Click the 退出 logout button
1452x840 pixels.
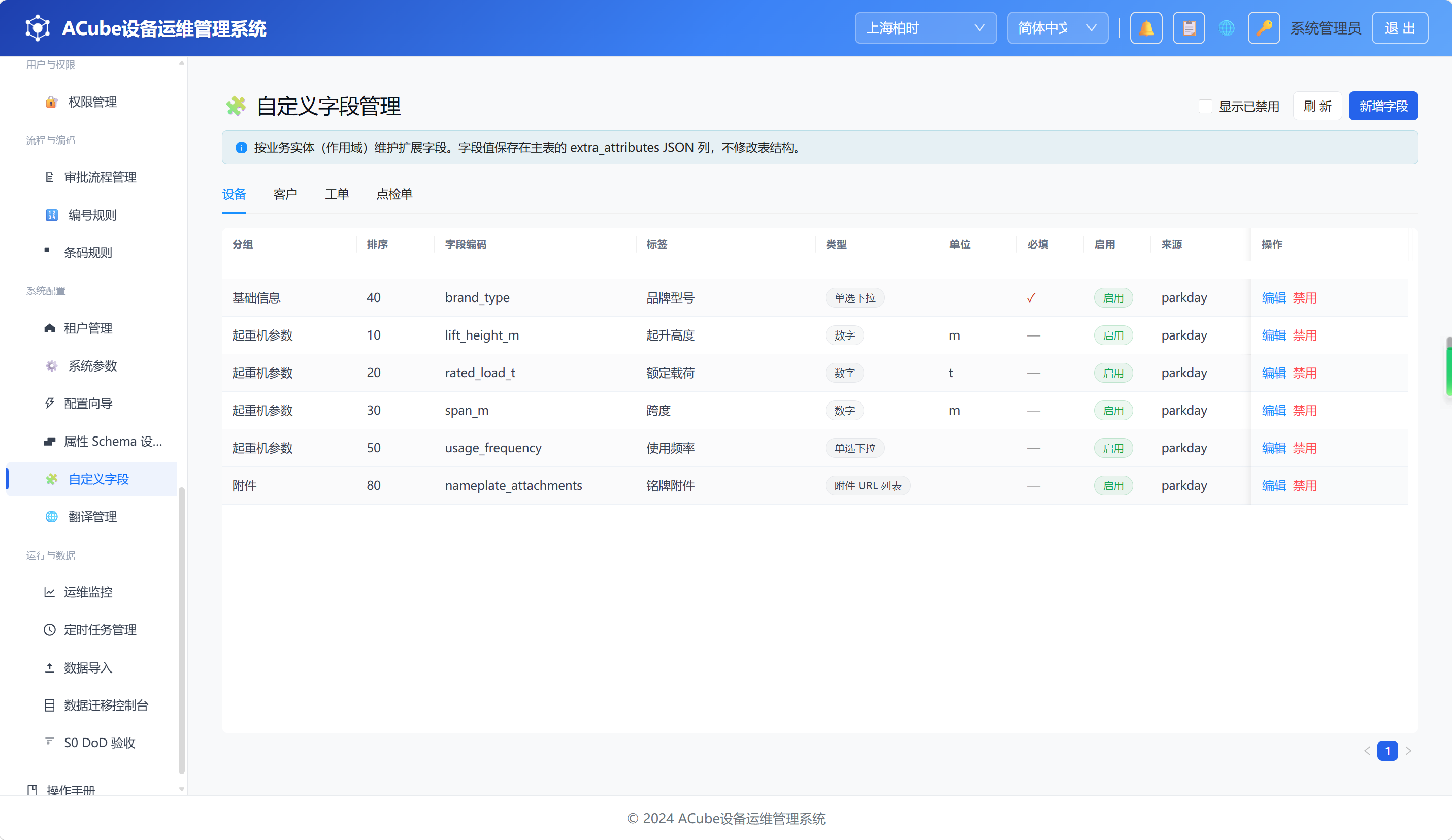point(1400,27)
